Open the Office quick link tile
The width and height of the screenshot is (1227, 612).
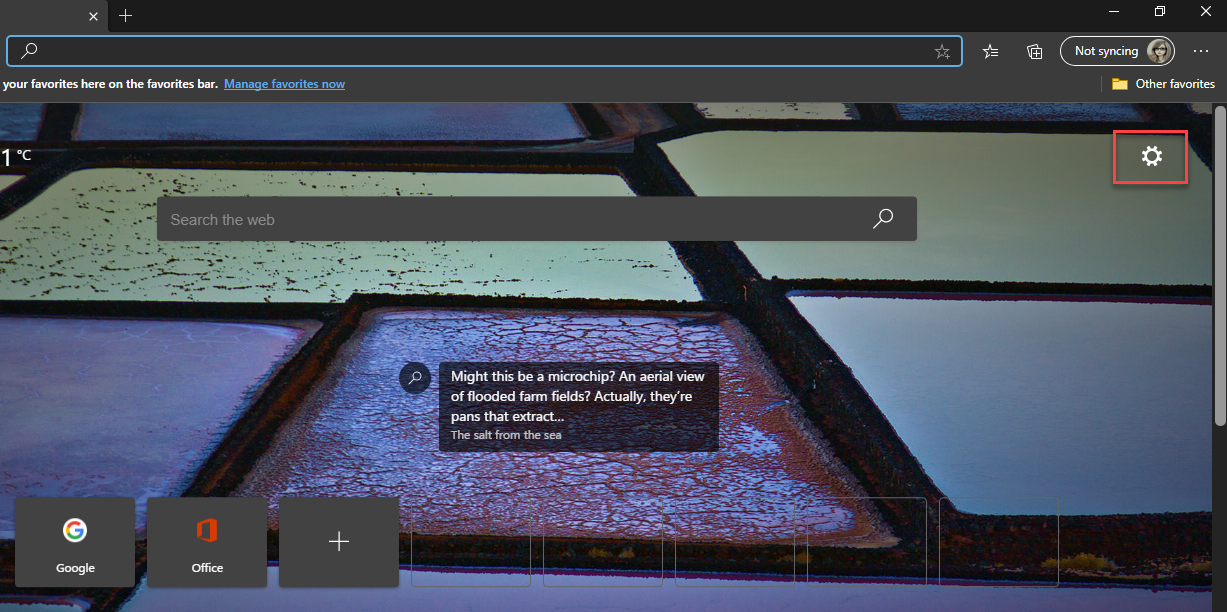click(x=207, y=541)
